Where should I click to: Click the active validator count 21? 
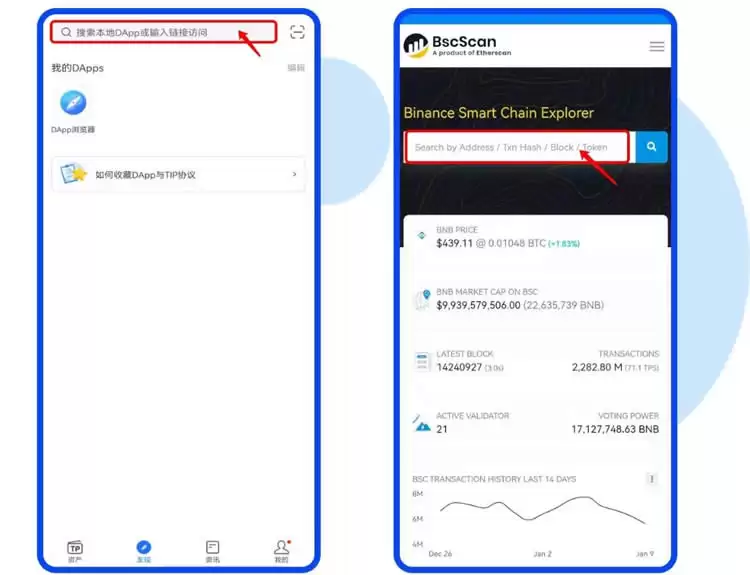point(442,430)
